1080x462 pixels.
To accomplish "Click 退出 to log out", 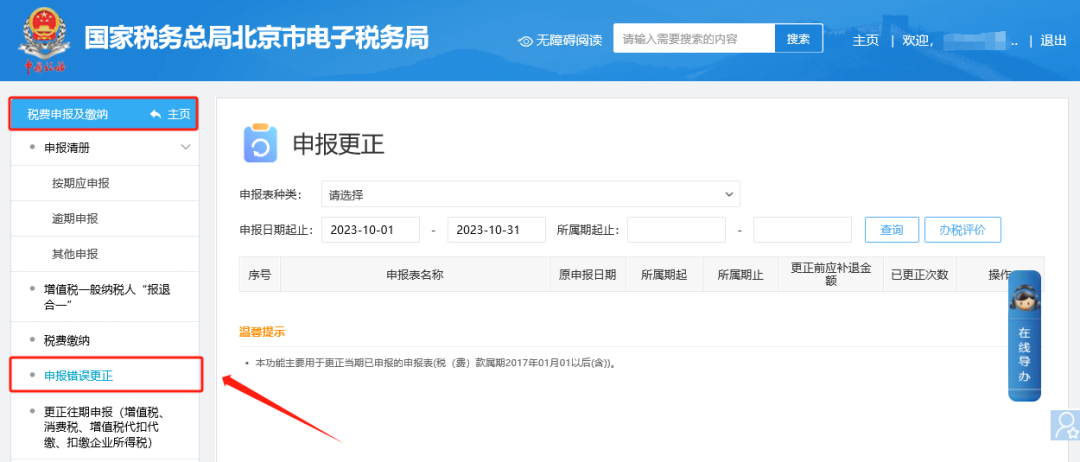I will tap(1053, 41).
